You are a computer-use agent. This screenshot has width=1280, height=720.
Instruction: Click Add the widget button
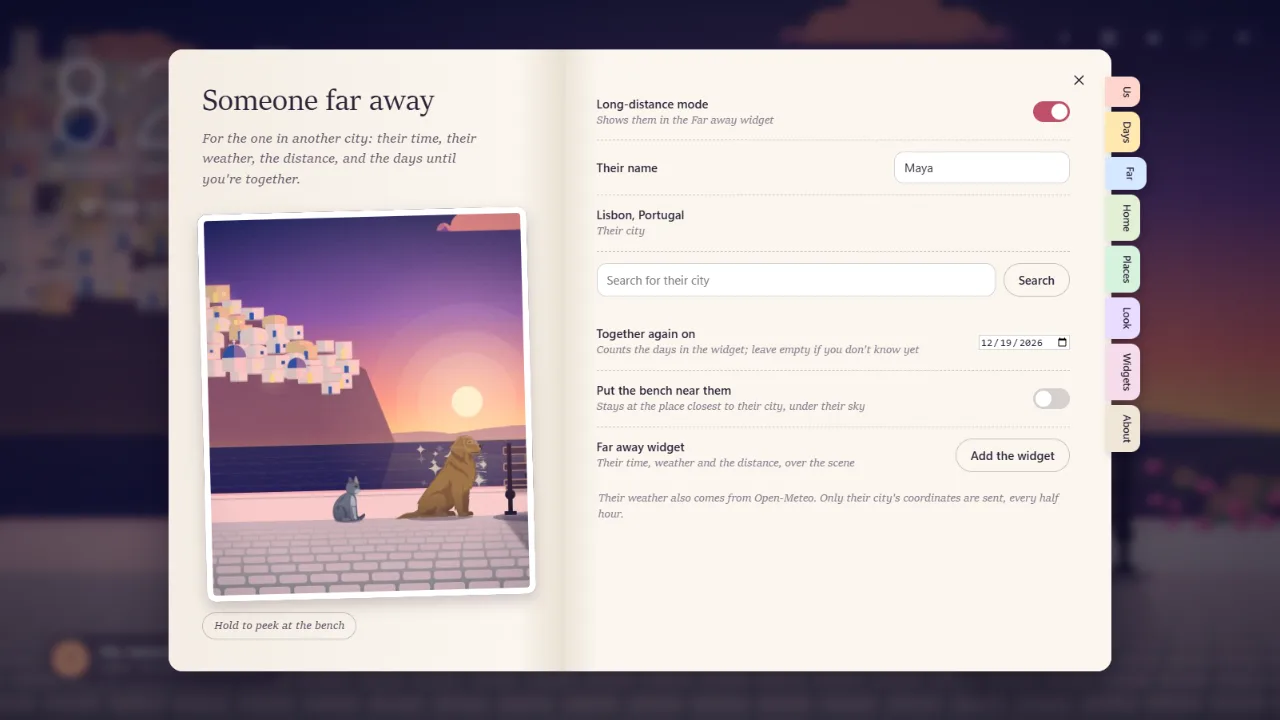(x=1012, y=455)
